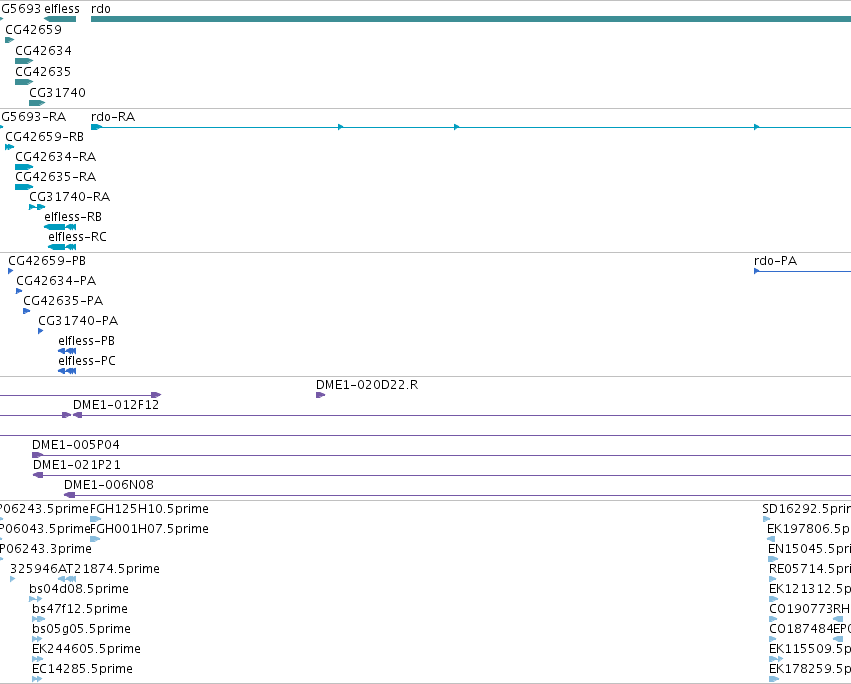This screenshot has width=851, height=684.
Task: Click the RE05714 EST label
Action: [x=810, y=569]
